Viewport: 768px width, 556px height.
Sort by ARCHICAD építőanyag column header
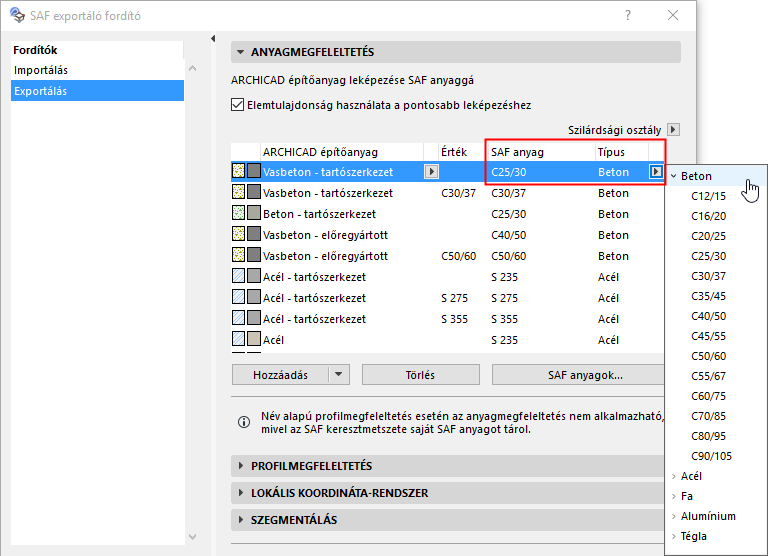342,152
